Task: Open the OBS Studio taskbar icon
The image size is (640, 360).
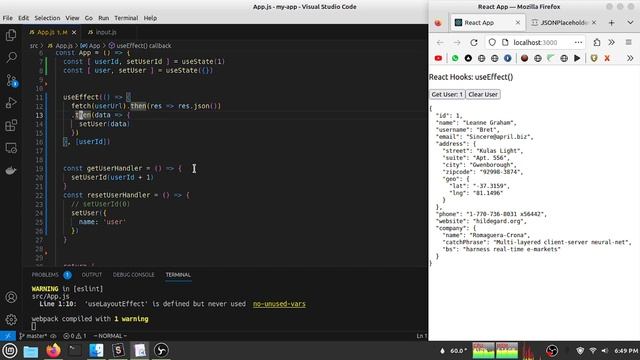Action: (161, 350)
